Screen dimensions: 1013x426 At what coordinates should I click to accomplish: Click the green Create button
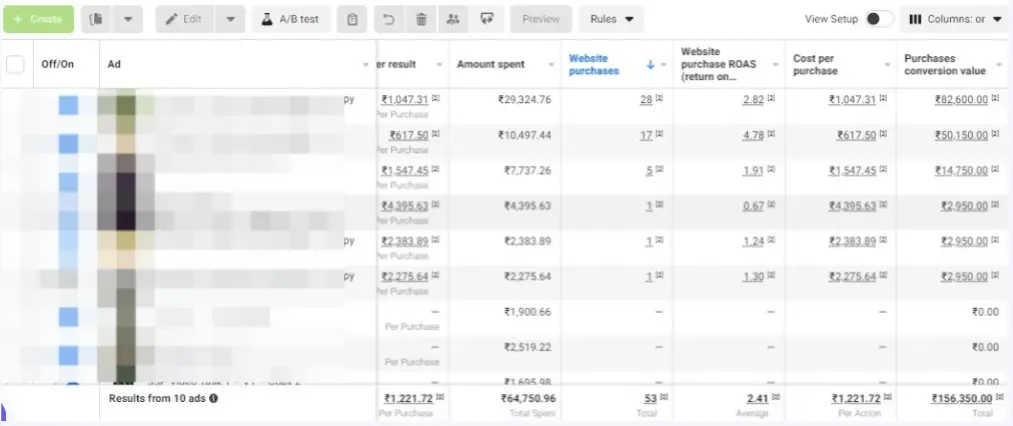37,19
